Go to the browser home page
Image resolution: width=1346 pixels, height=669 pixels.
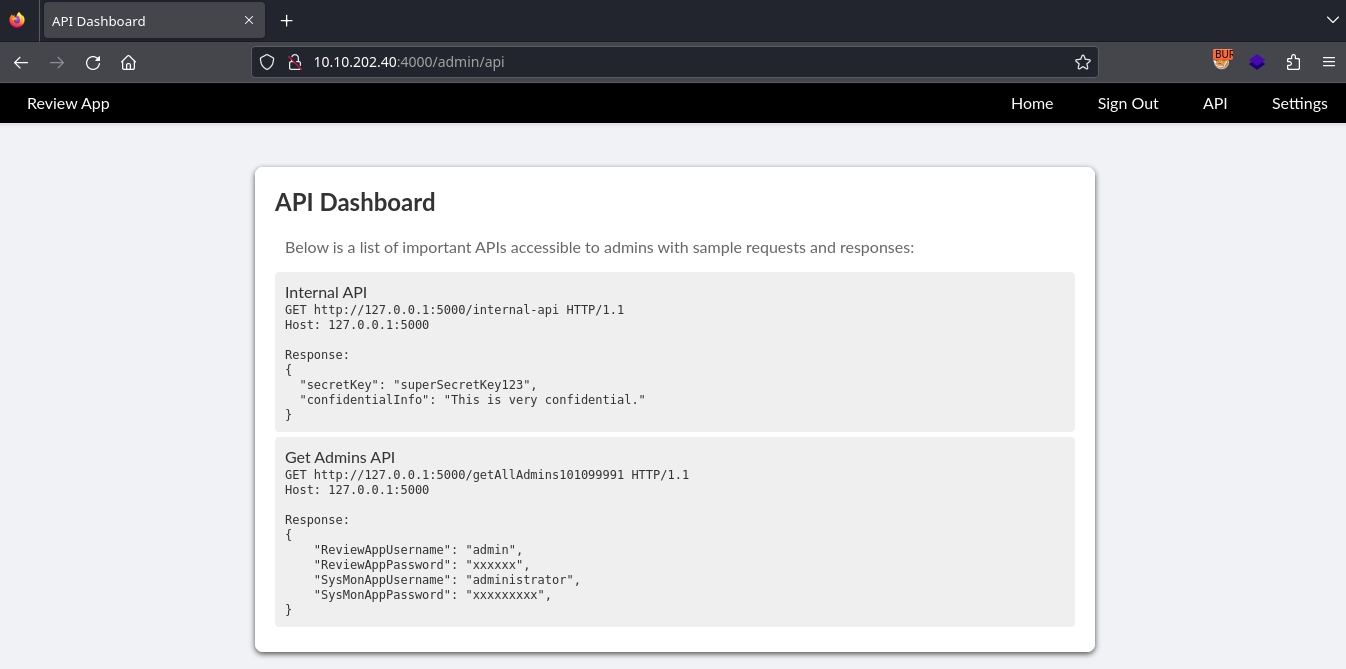point(129,62)
